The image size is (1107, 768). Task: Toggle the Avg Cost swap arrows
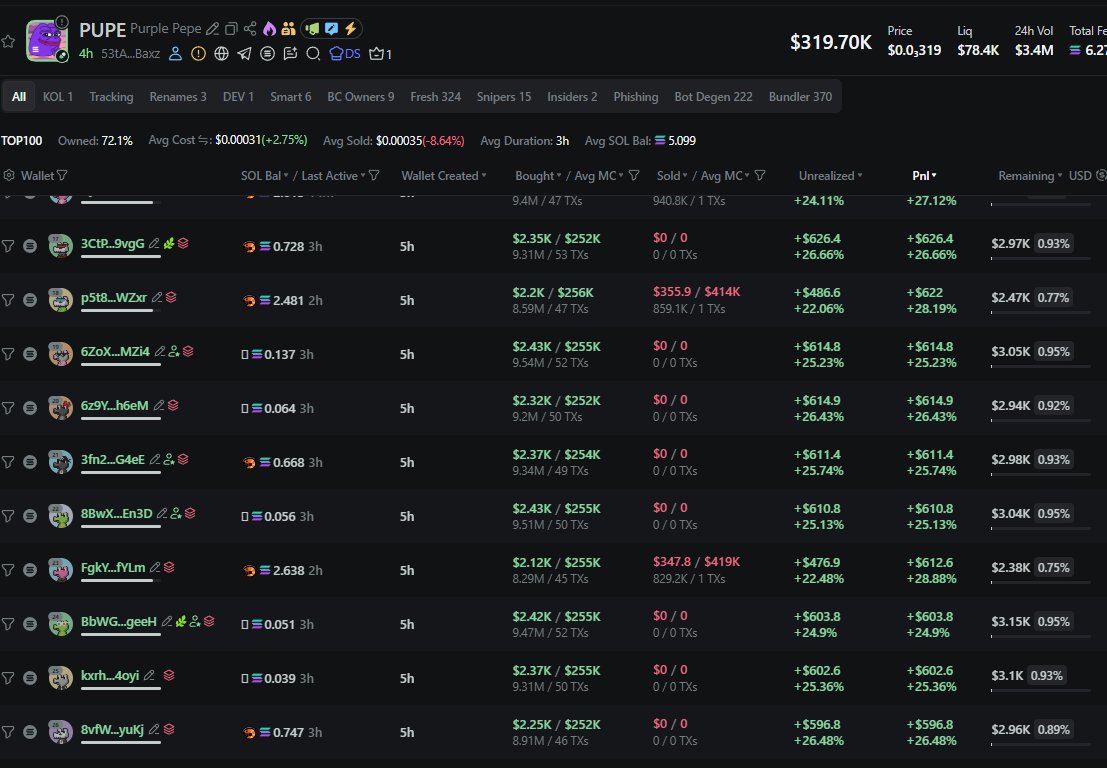pos(205,140)
